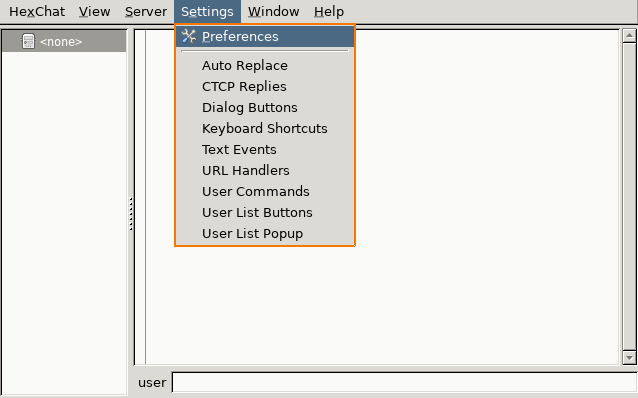
Task: Open Keyboard Shortcuts editor
Action: point(265,129)
